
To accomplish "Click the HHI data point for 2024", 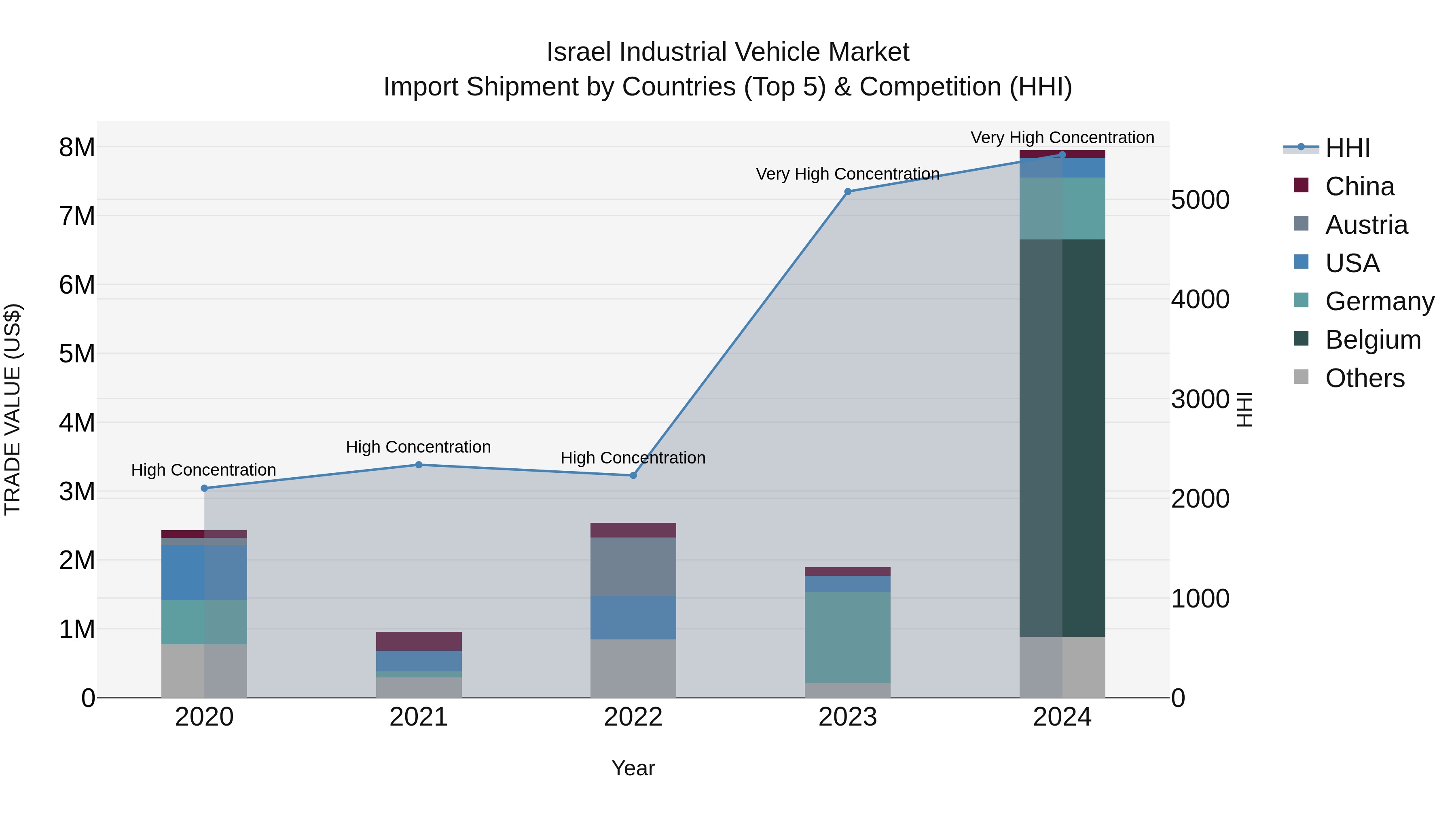I will [1062, 155].
